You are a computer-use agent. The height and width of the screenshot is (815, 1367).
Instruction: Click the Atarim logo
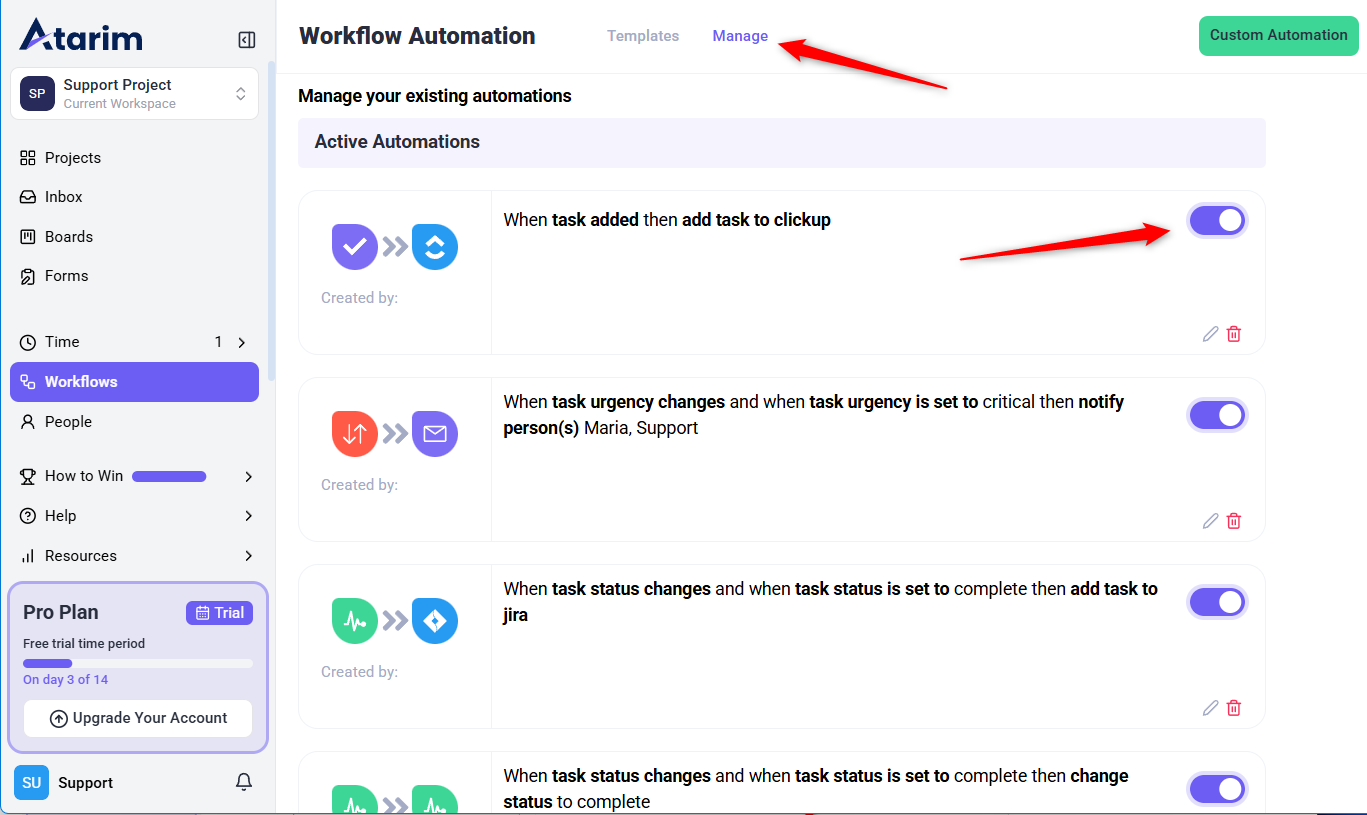[81, 36]
